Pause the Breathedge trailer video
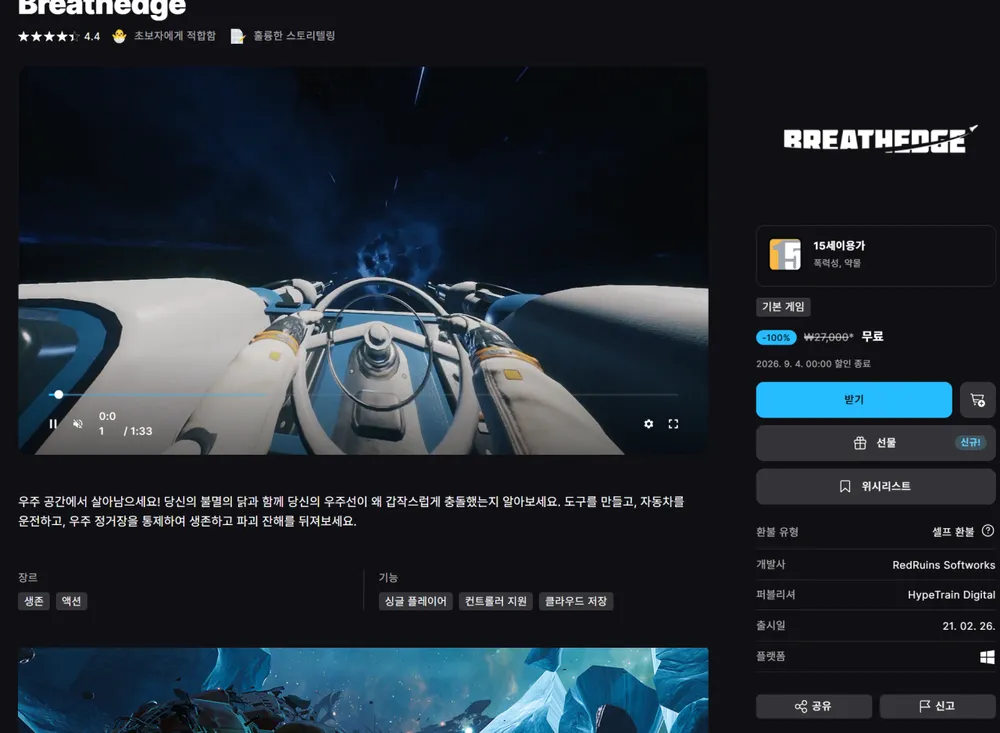1000x733 pixels. pos(54,424)
